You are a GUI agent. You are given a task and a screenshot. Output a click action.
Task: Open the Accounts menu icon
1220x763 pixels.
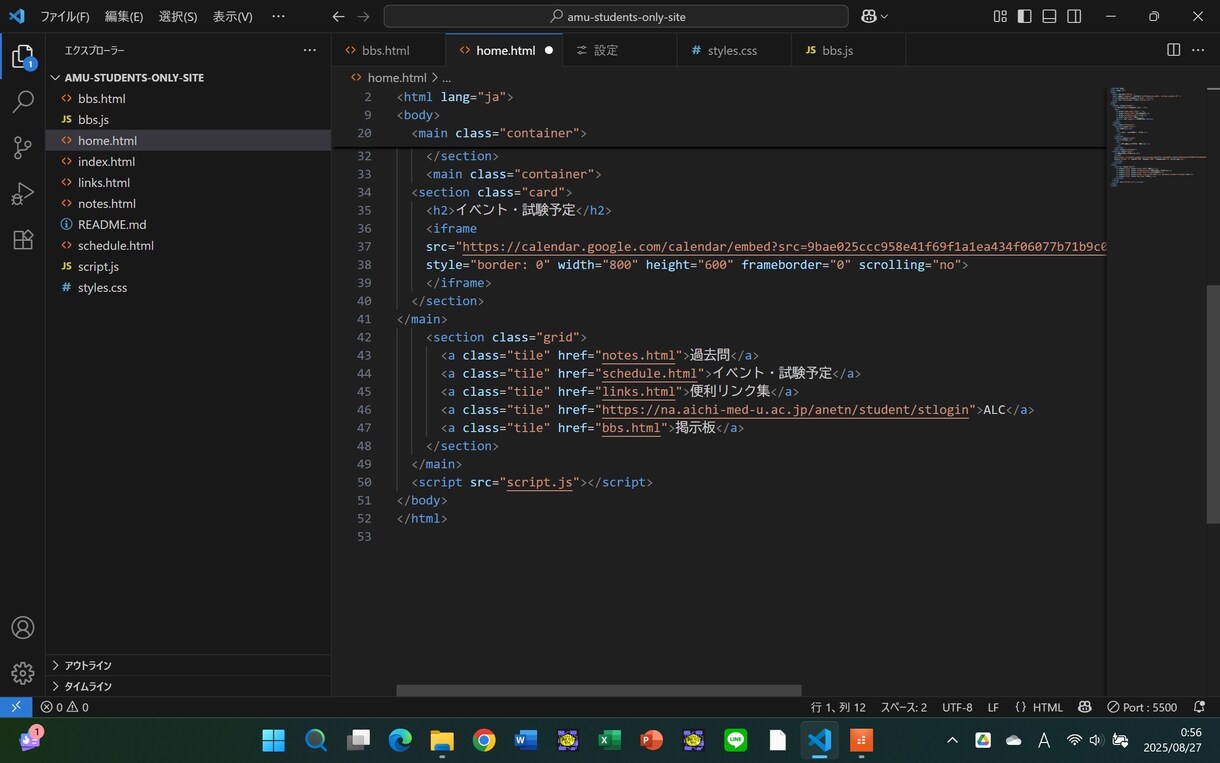[22, 628]
